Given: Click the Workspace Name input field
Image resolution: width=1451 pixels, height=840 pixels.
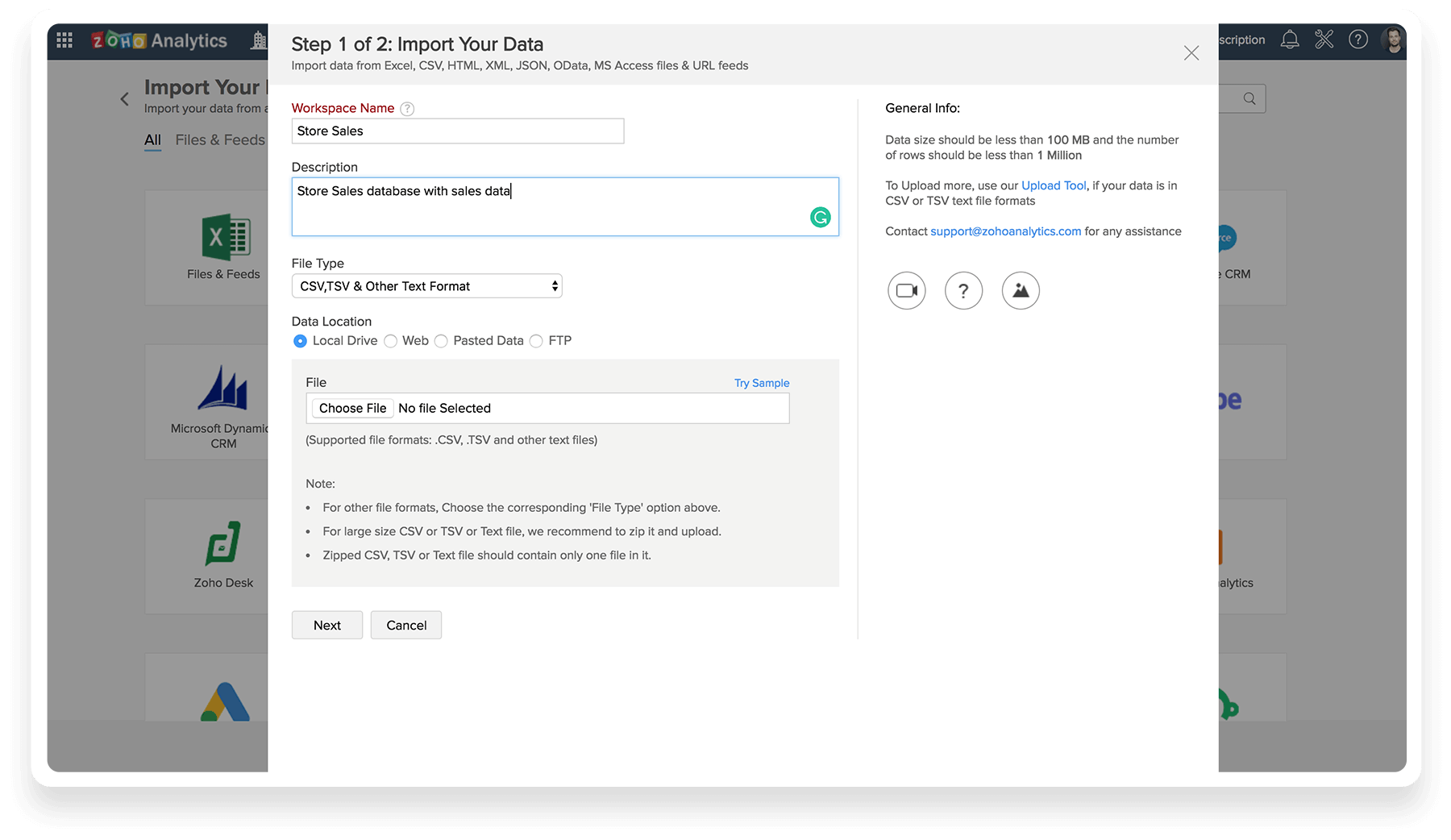Looking at the screenshot, I should [457, 131].
